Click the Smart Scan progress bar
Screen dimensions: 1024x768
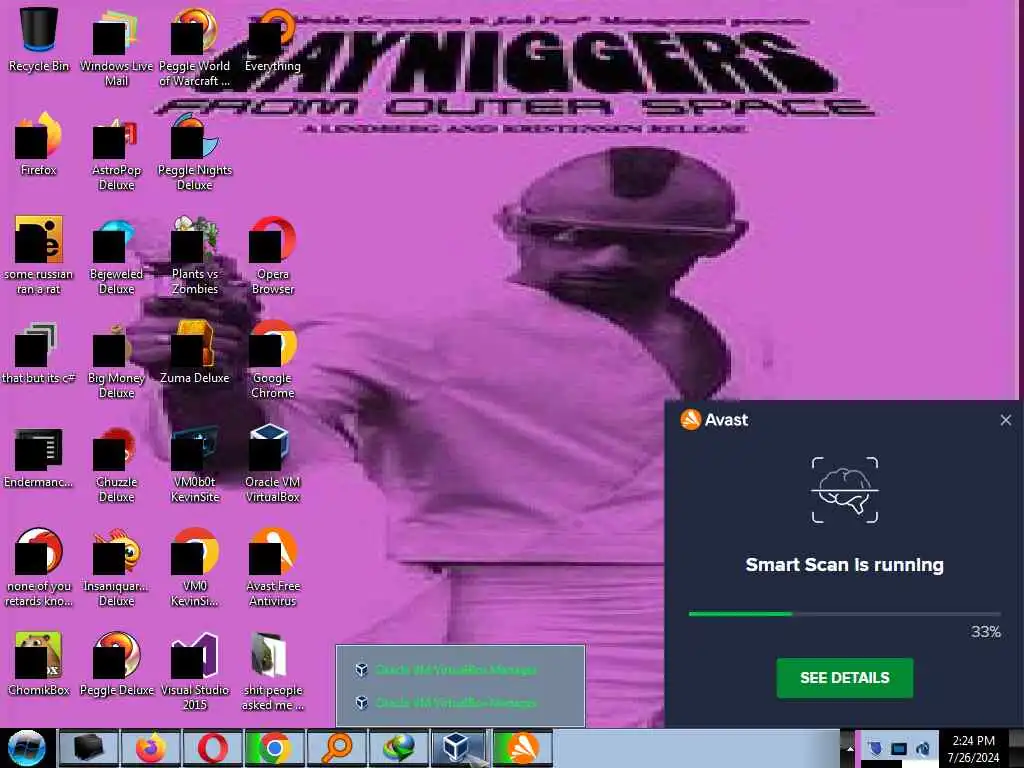click(844, 614)
